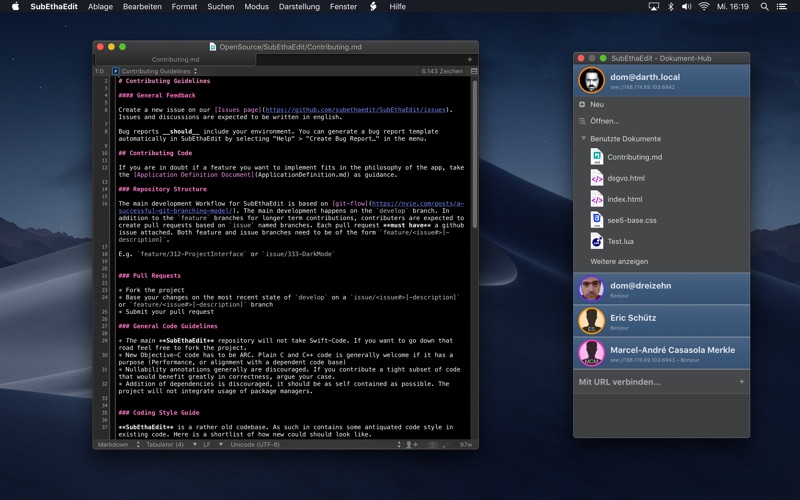The width and height of the screenshot is (800, 500).
Task: Open the Suchen menu
Action: click(x=220, y=7)
